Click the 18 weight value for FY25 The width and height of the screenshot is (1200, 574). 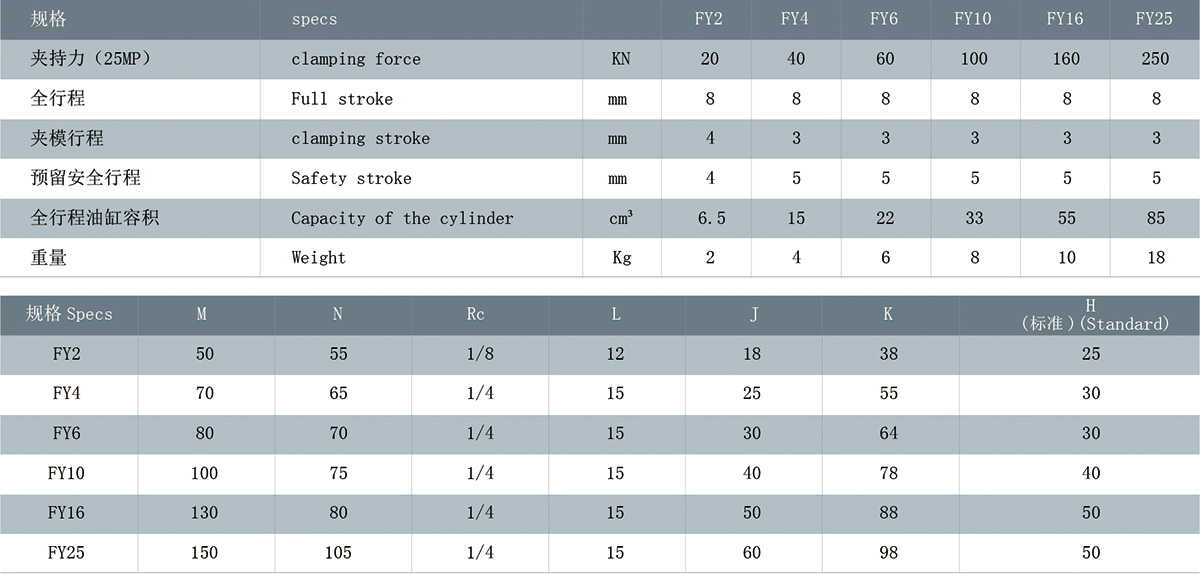coord(1156,257)
